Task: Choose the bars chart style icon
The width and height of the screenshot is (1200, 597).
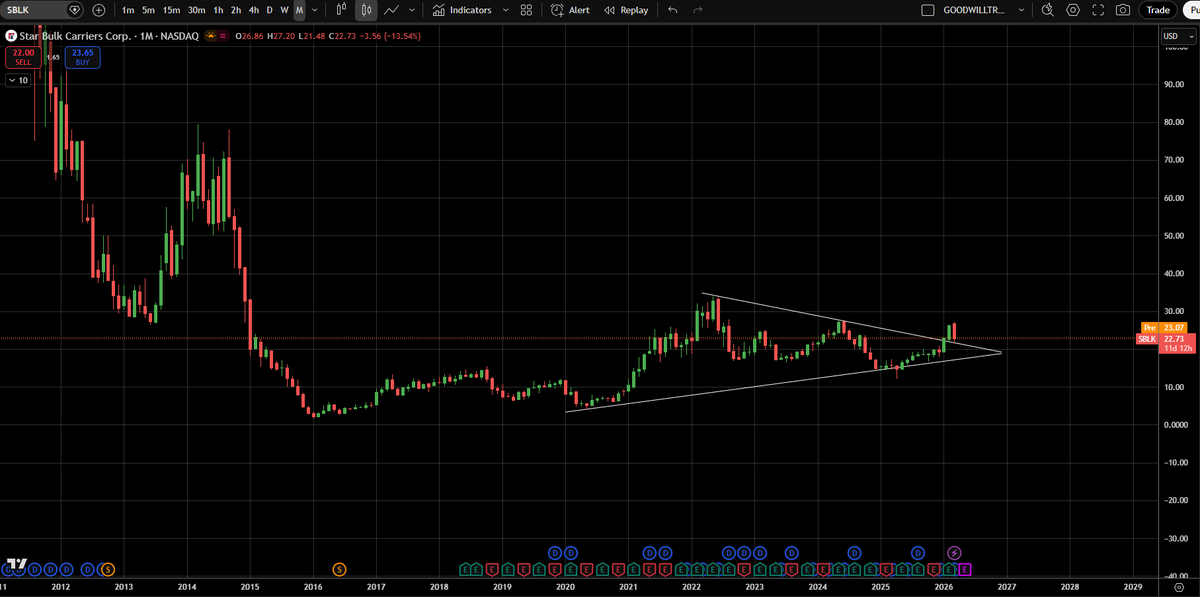Action: 342,10
